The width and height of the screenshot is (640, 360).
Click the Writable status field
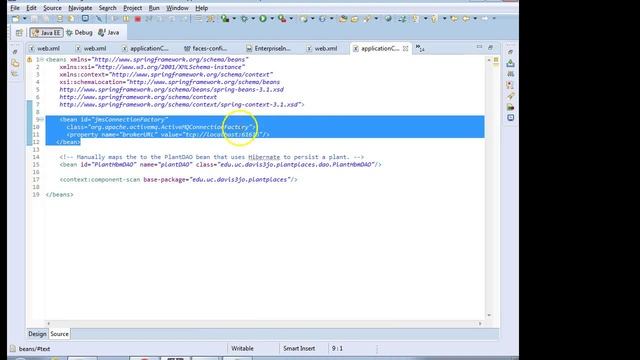tap(242, 349)
